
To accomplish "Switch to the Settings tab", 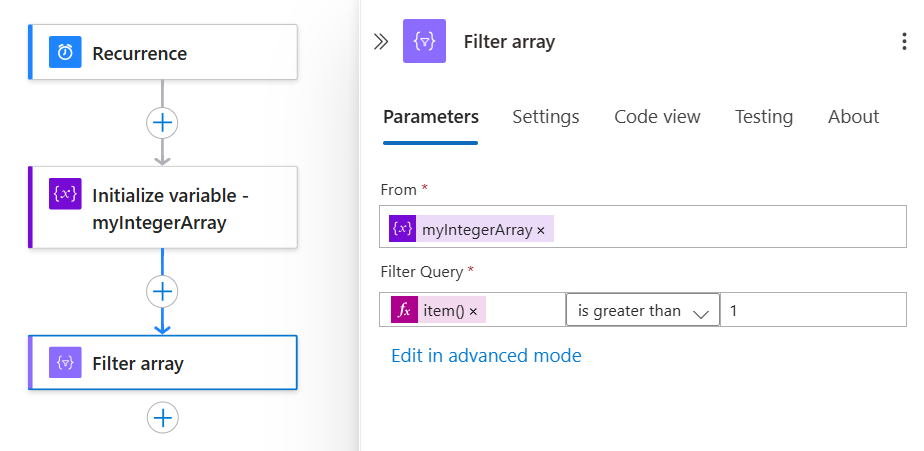I will (x=545, y=117).
